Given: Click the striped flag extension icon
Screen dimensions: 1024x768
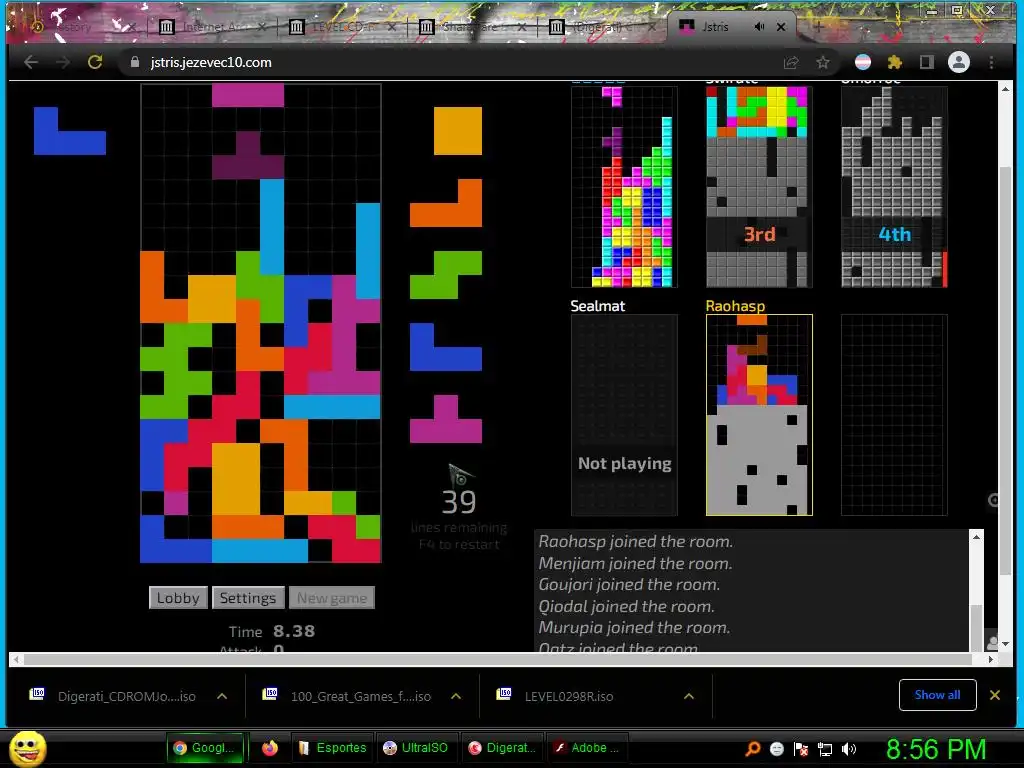Looking at the screenshot, I should point(863,62).
